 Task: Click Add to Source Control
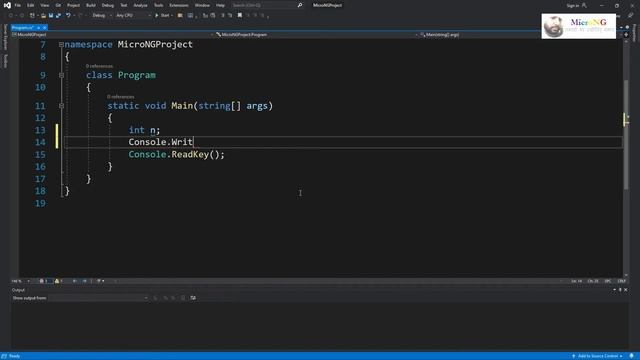(598, 356)
